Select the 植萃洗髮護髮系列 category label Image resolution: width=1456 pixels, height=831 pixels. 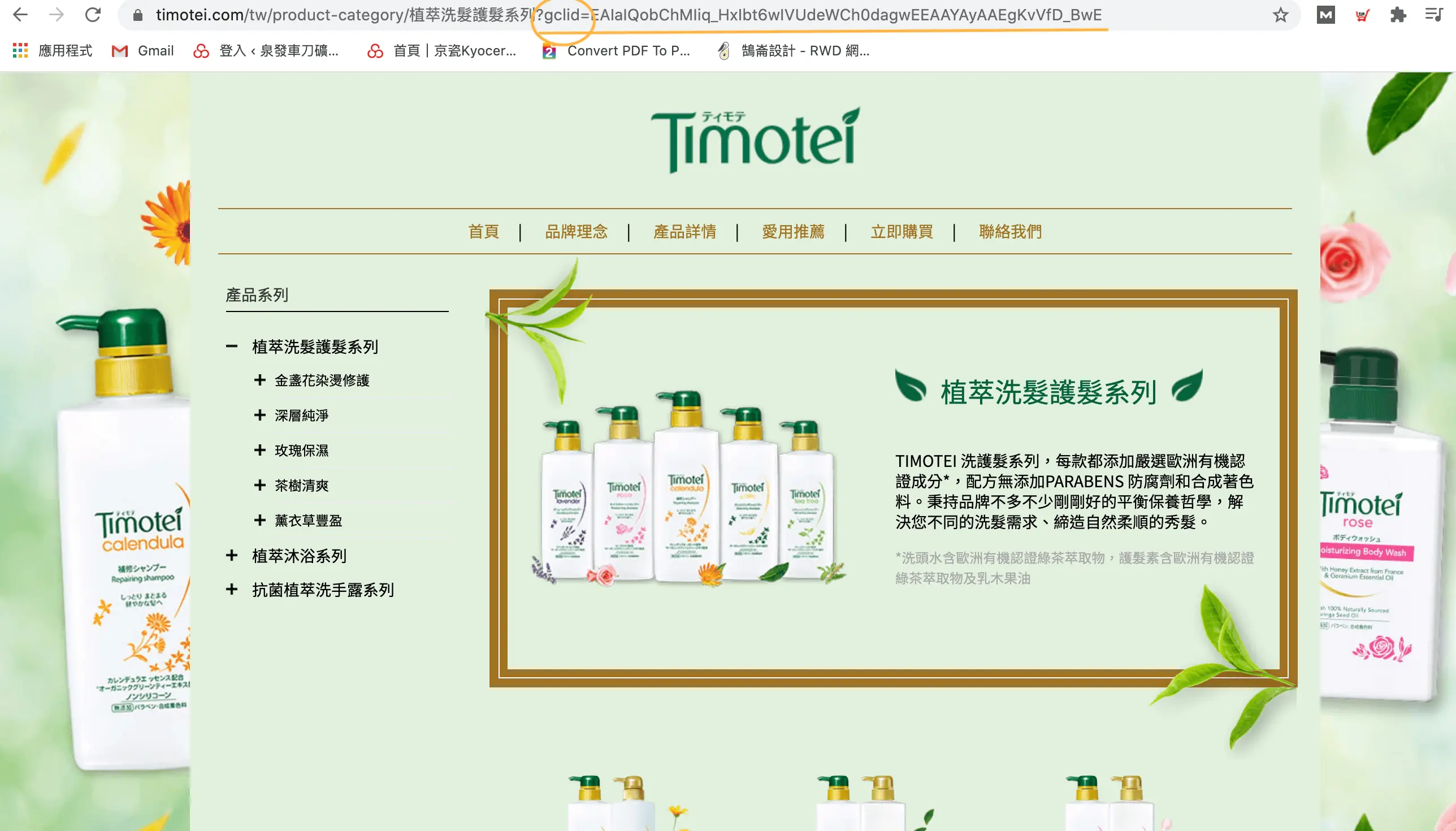315,347
